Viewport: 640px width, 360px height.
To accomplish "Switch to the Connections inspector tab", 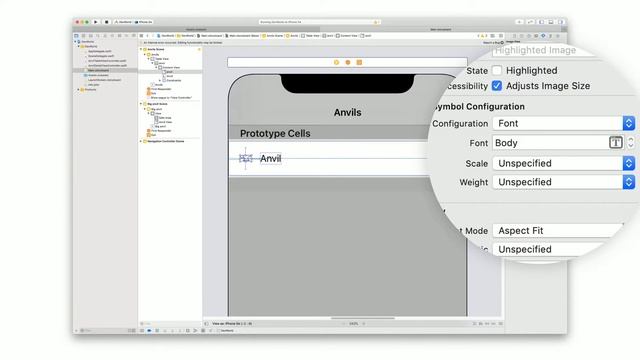I will [x=558, y=36].
